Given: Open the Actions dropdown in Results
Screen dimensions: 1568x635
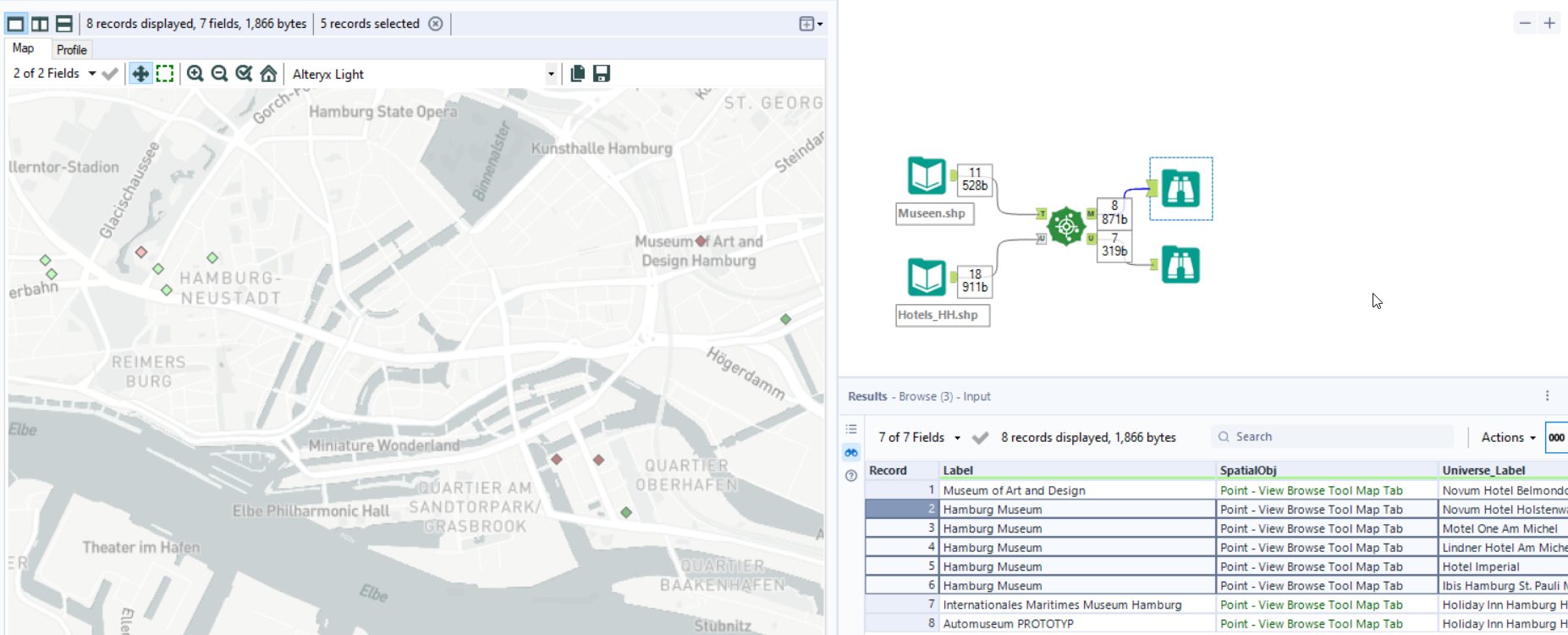Looking at the screenshot, I should [x=1508, y=437].
